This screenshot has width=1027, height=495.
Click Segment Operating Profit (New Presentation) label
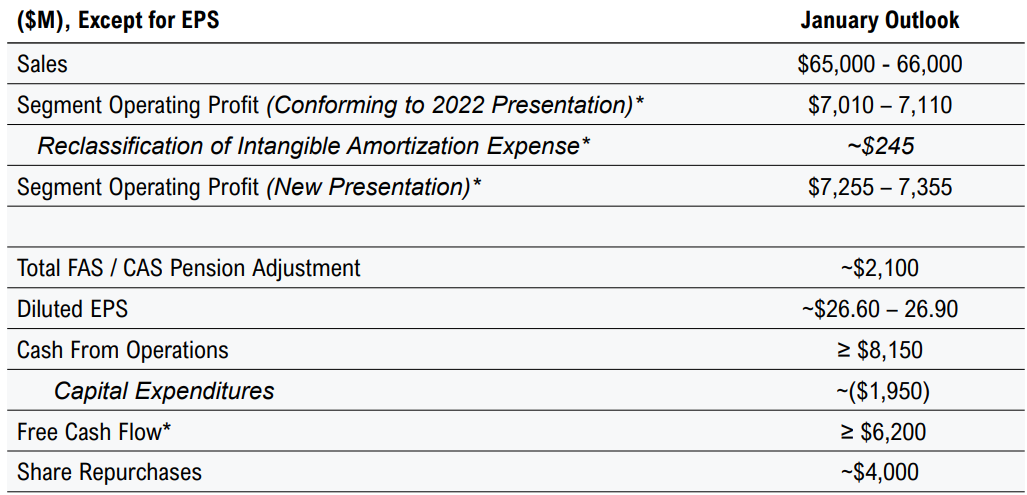click(x=249, y=187)
